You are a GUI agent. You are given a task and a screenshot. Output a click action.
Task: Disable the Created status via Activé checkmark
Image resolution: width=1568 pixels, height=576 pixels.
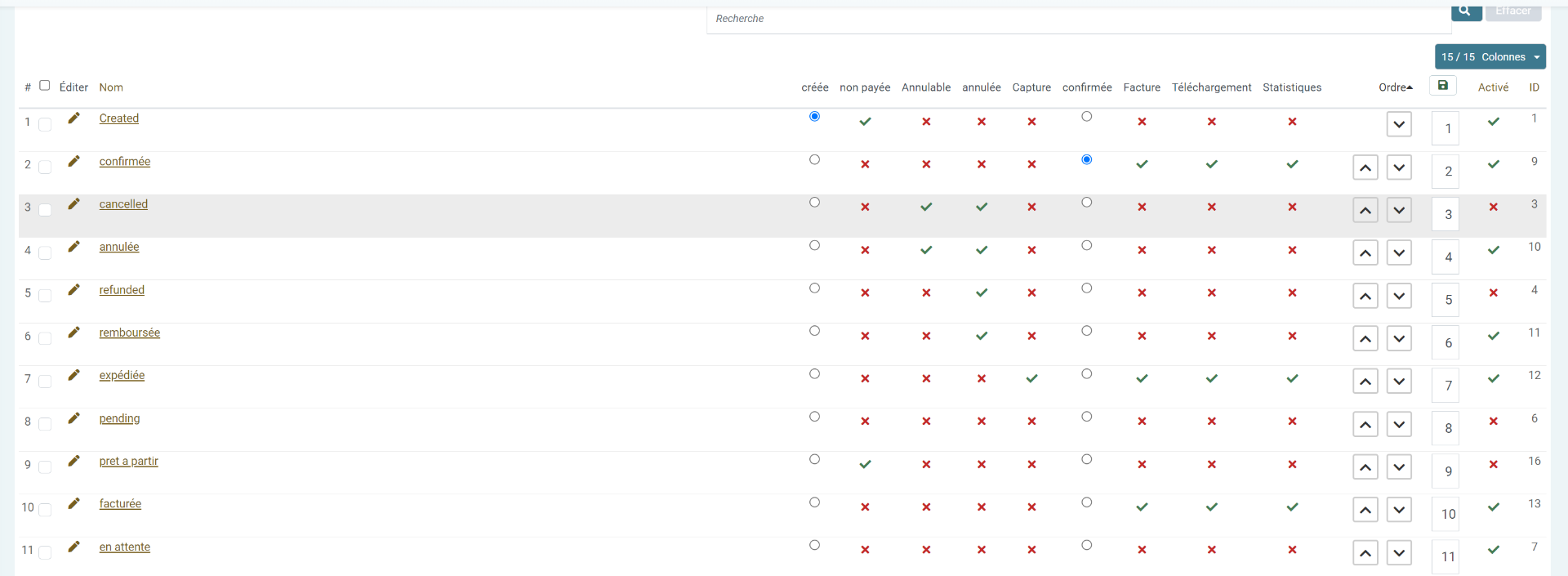pyautogui.click(x=1493, y=122)
